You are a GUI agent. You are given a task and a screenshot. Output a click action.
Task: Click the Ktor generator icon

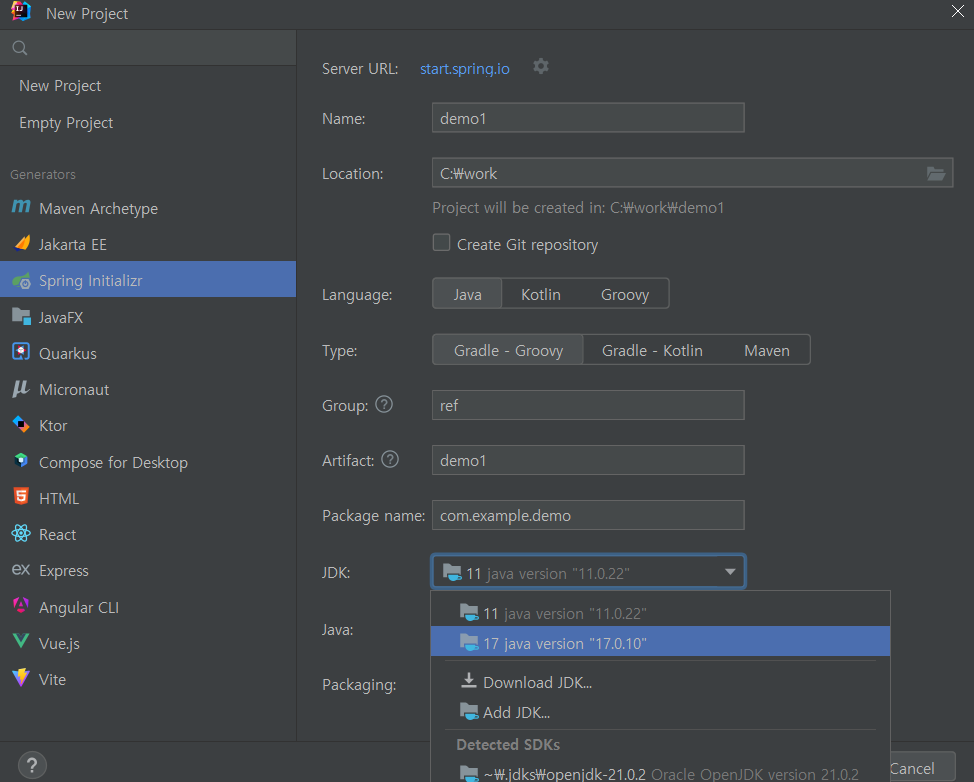(21, 425)
